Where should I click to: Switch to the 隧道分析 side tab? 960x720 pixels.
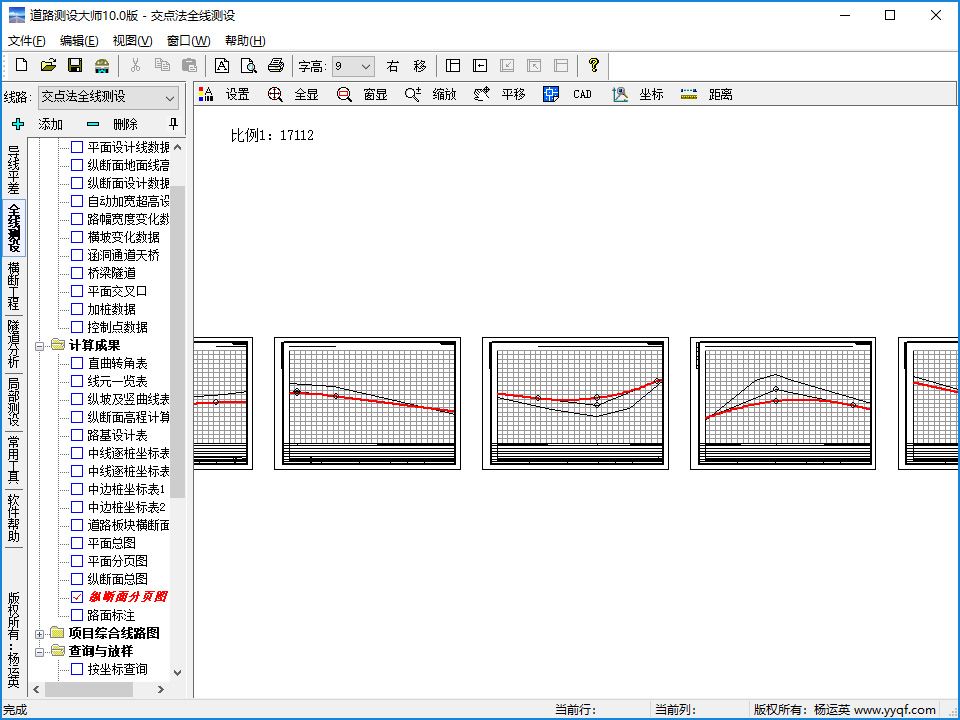(x=13, y=344)
